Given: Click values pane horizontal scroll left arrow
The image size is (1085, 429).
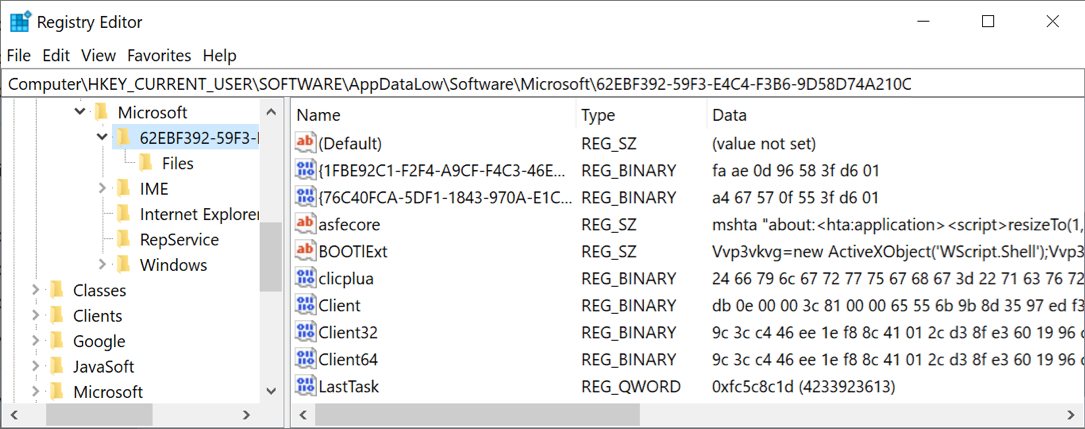Looking at the screenshot, I should click(x=302, y=414).
